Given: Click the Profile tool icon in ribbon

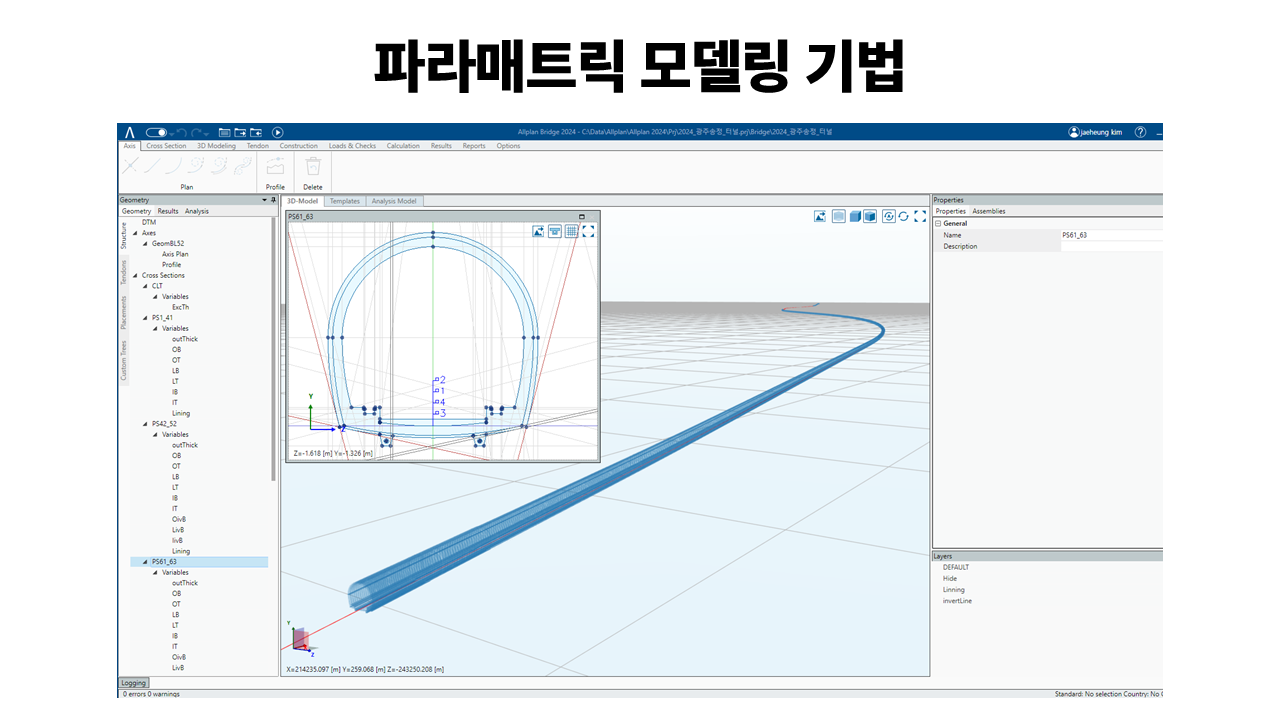Looking at the screenshot, I should tap(275, 168).
